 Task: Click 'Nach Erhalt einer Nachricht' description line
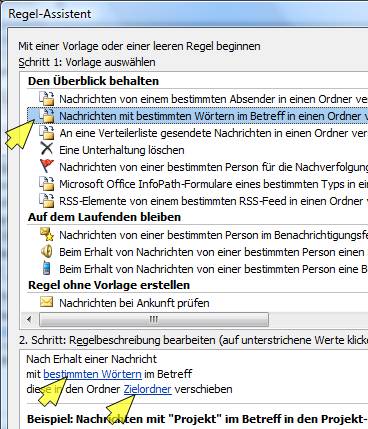coord(91,359)
